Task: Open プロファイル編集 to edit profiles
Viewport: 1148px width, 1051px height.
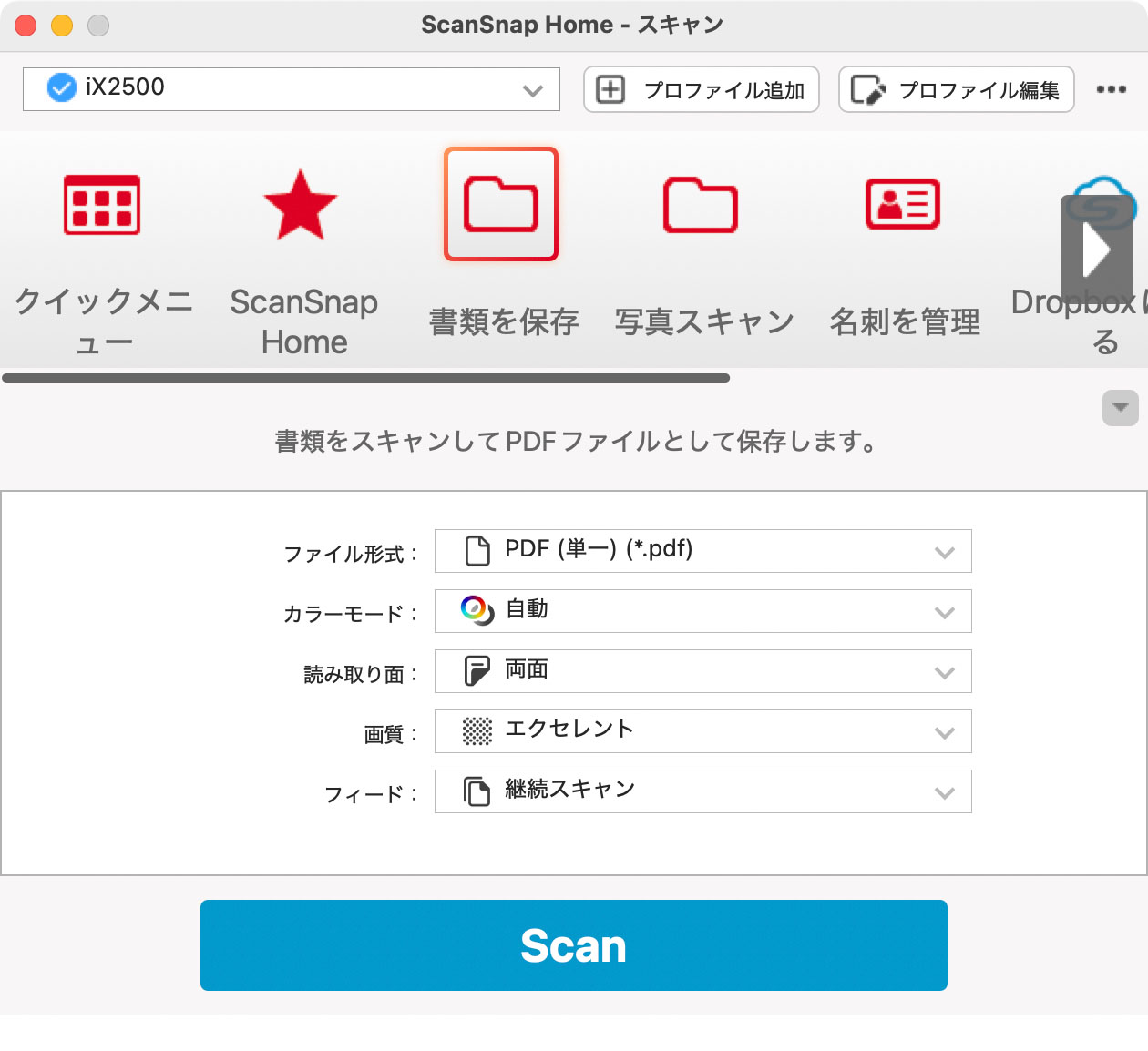Action: 956,89
